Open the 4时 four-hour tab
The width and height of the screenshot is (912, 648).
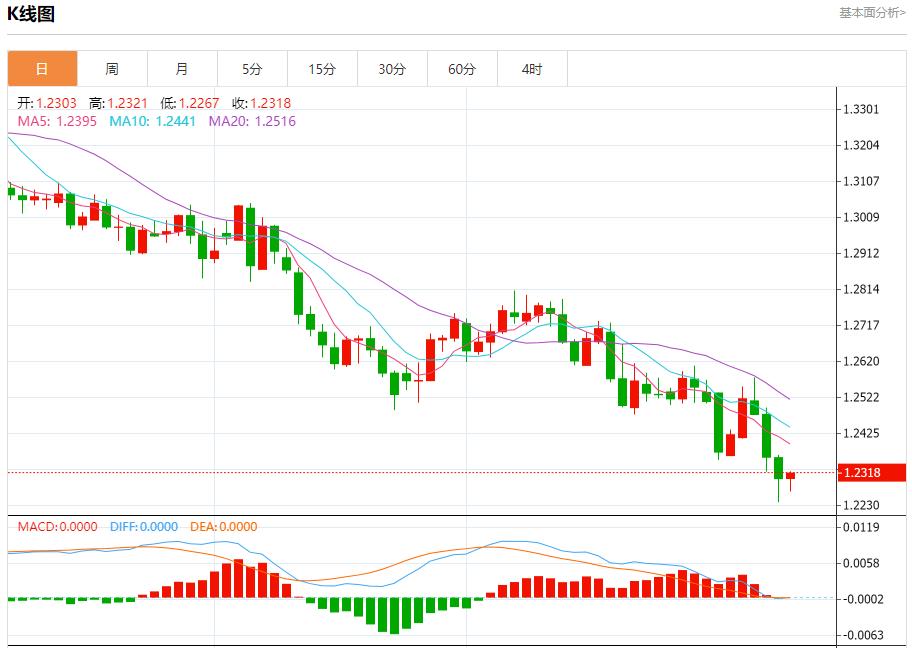click(x=532, y=69)
